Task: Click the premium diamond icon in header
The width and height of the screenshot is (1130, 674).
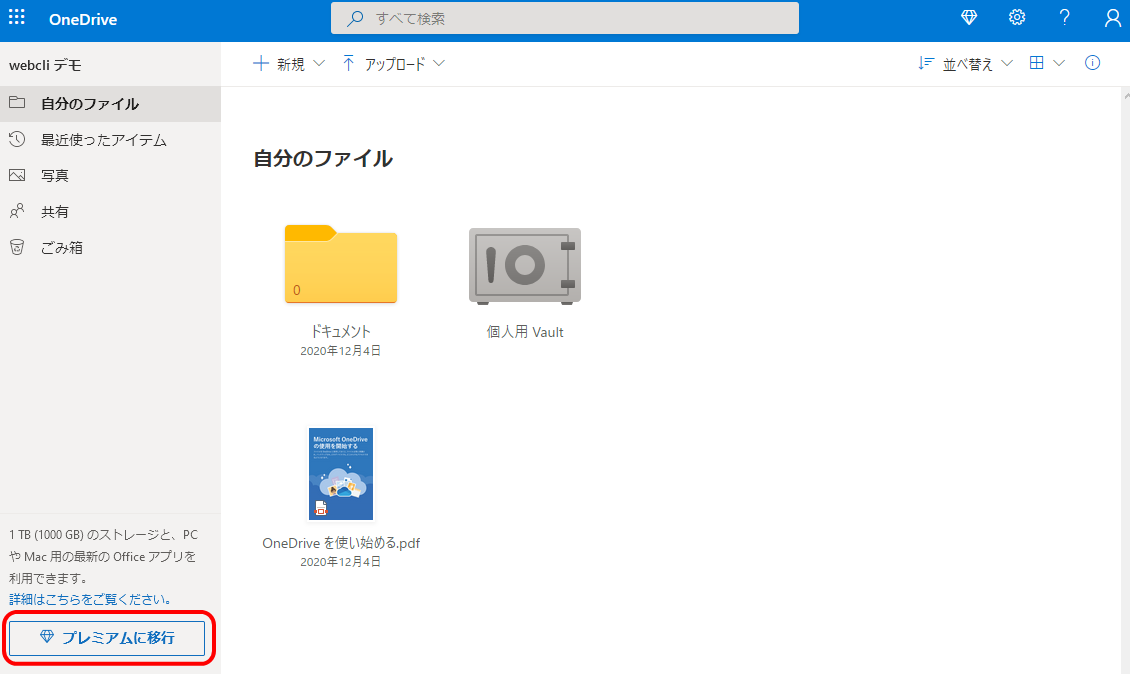Action: click(969, 18)
